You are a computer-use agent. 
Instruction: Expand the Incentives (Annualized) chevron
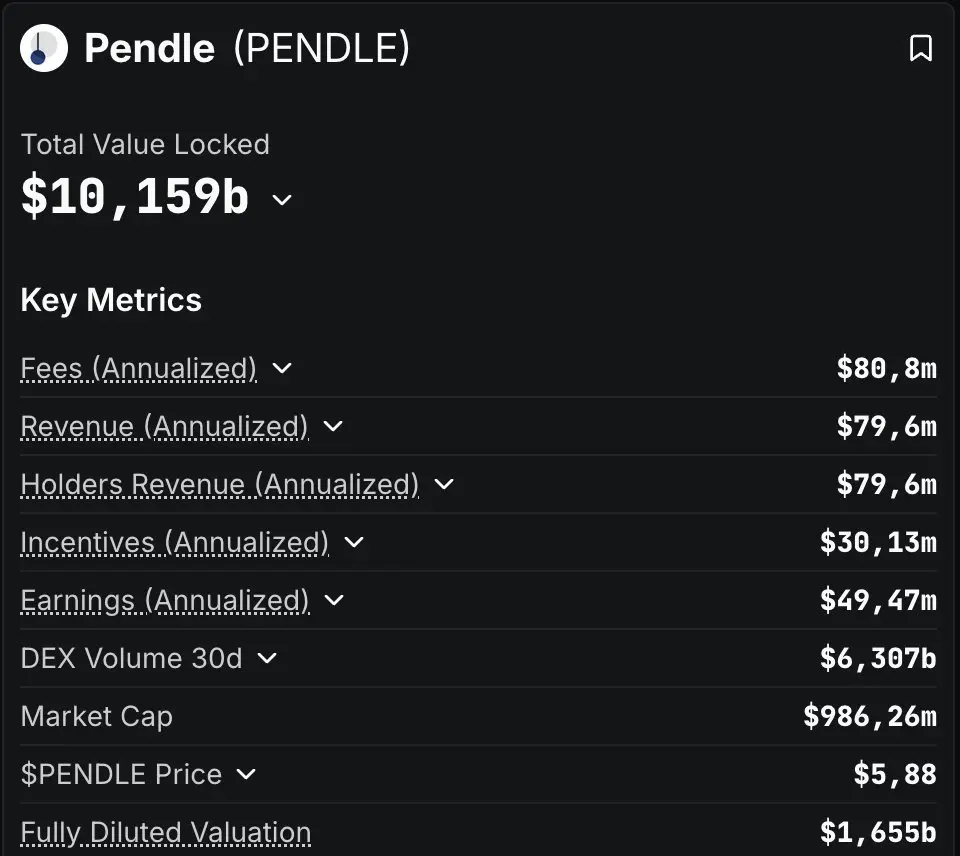pyautogui.click(x=354, y=542)
